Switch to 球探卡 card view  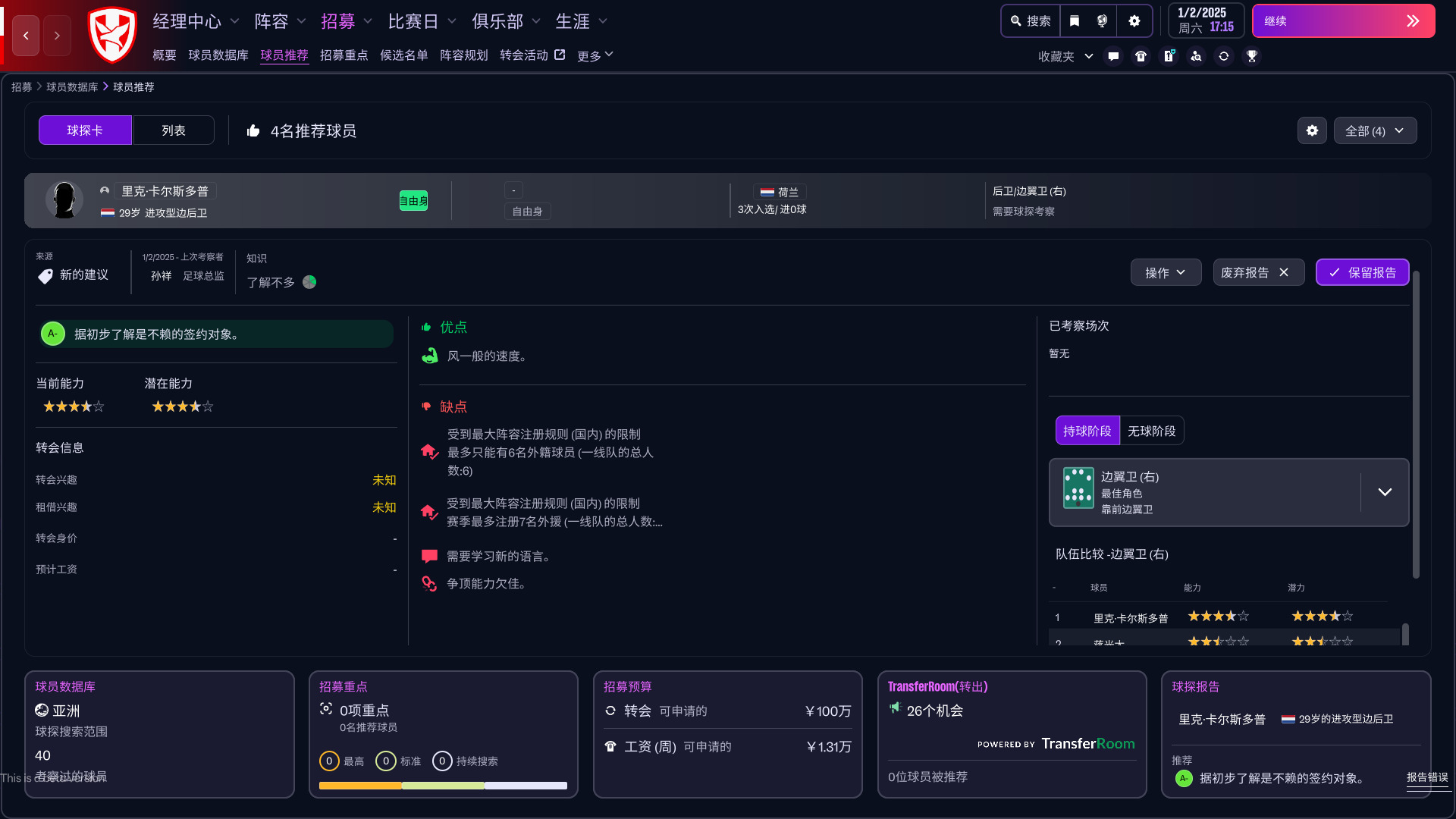point(85,130)
